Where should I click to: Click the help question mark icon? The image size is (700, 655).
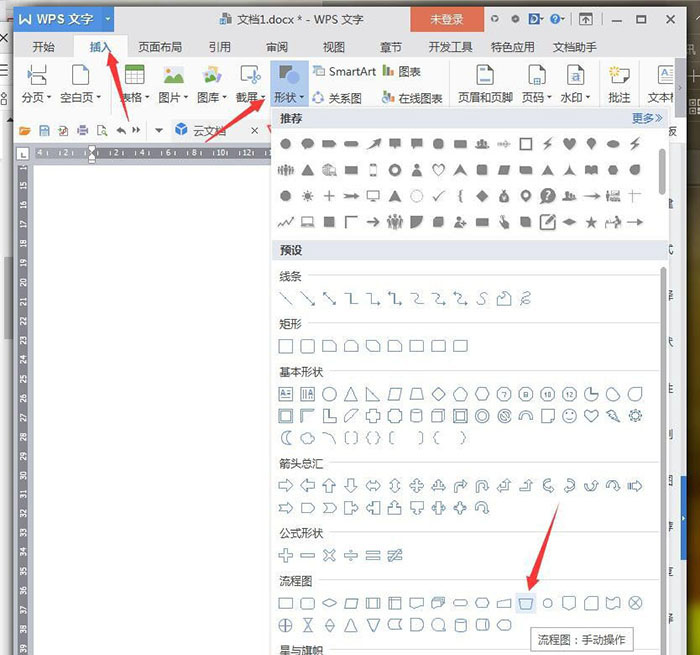tap(556, 19)
